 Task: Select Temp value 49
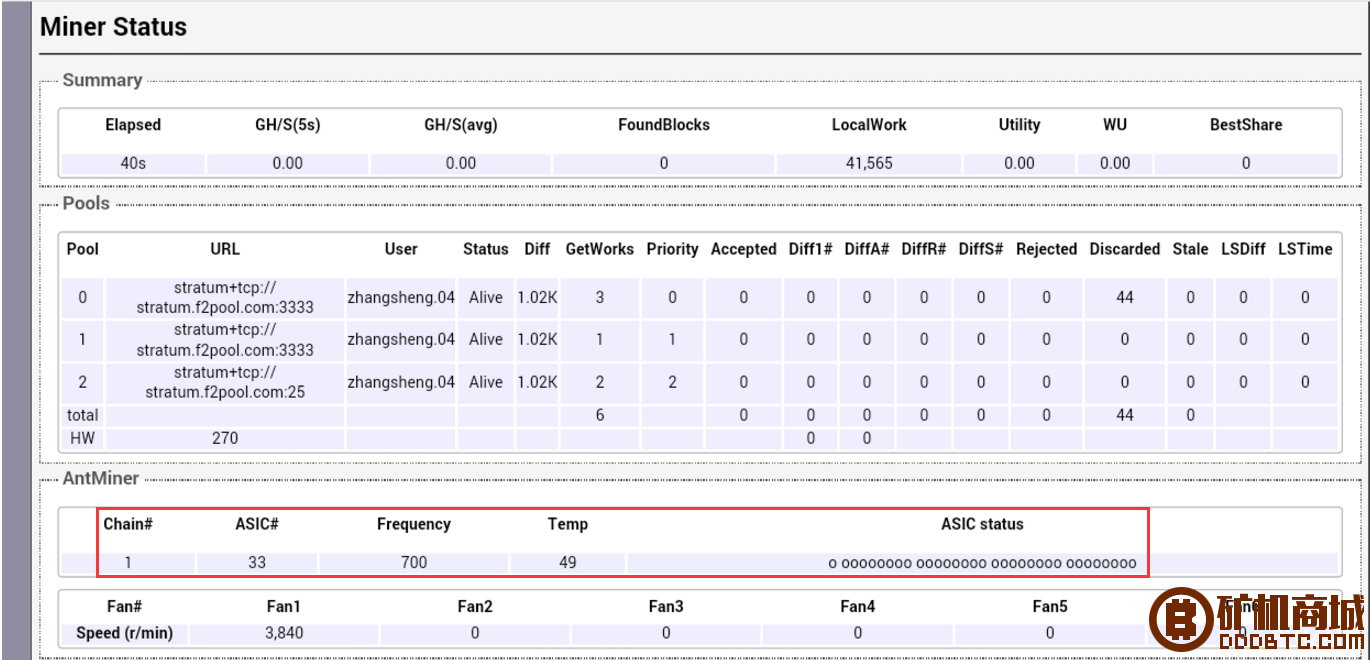tap(568, 562)
